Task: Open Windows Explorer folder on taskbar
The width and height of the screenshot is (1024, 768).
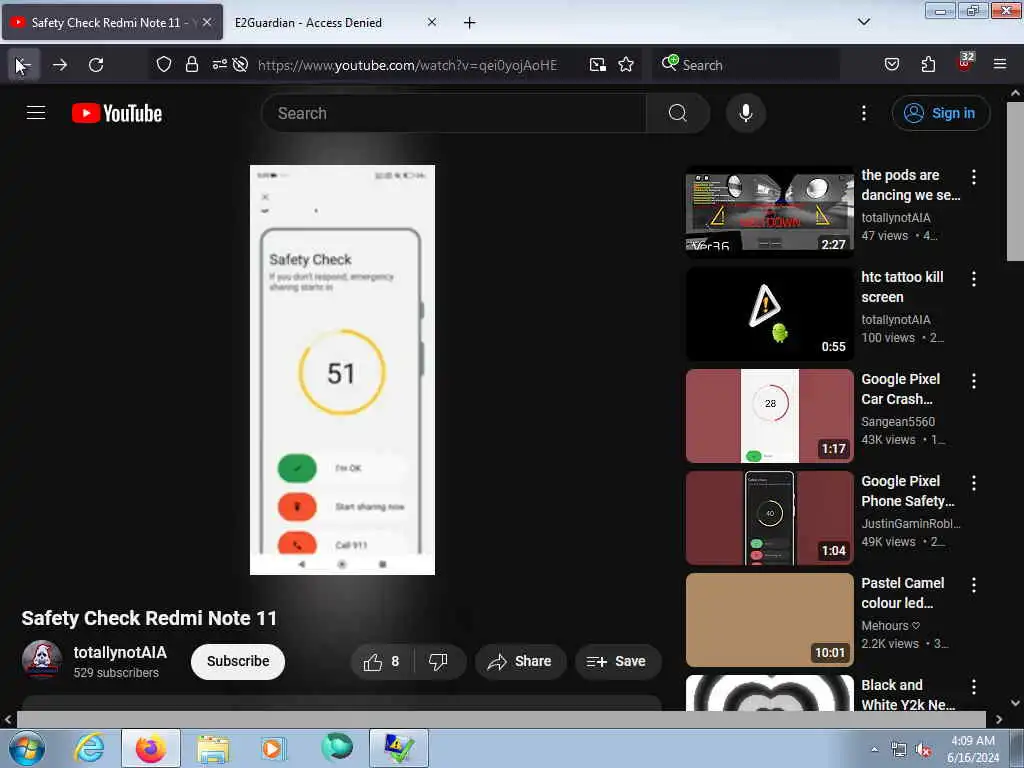Action: click(213, 748)
